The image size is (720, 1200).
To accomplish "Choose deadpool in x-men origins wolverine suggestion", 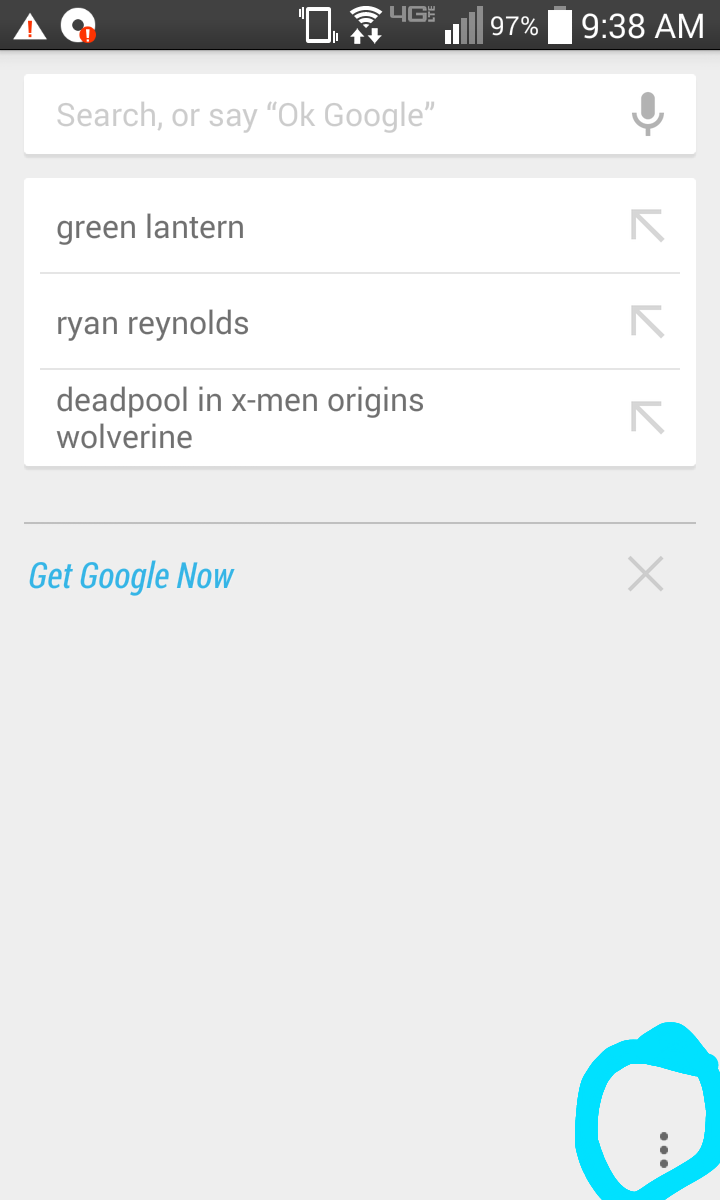I will [360, 418].
